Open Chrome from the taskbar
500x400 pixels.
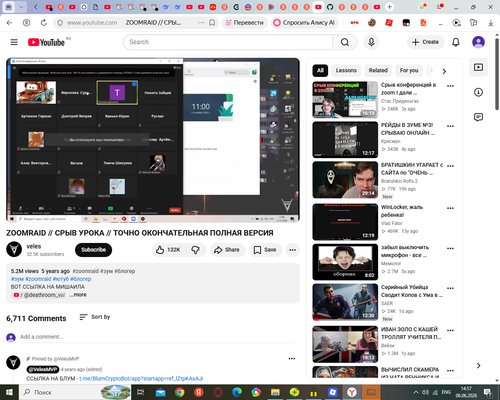[180, 392]
